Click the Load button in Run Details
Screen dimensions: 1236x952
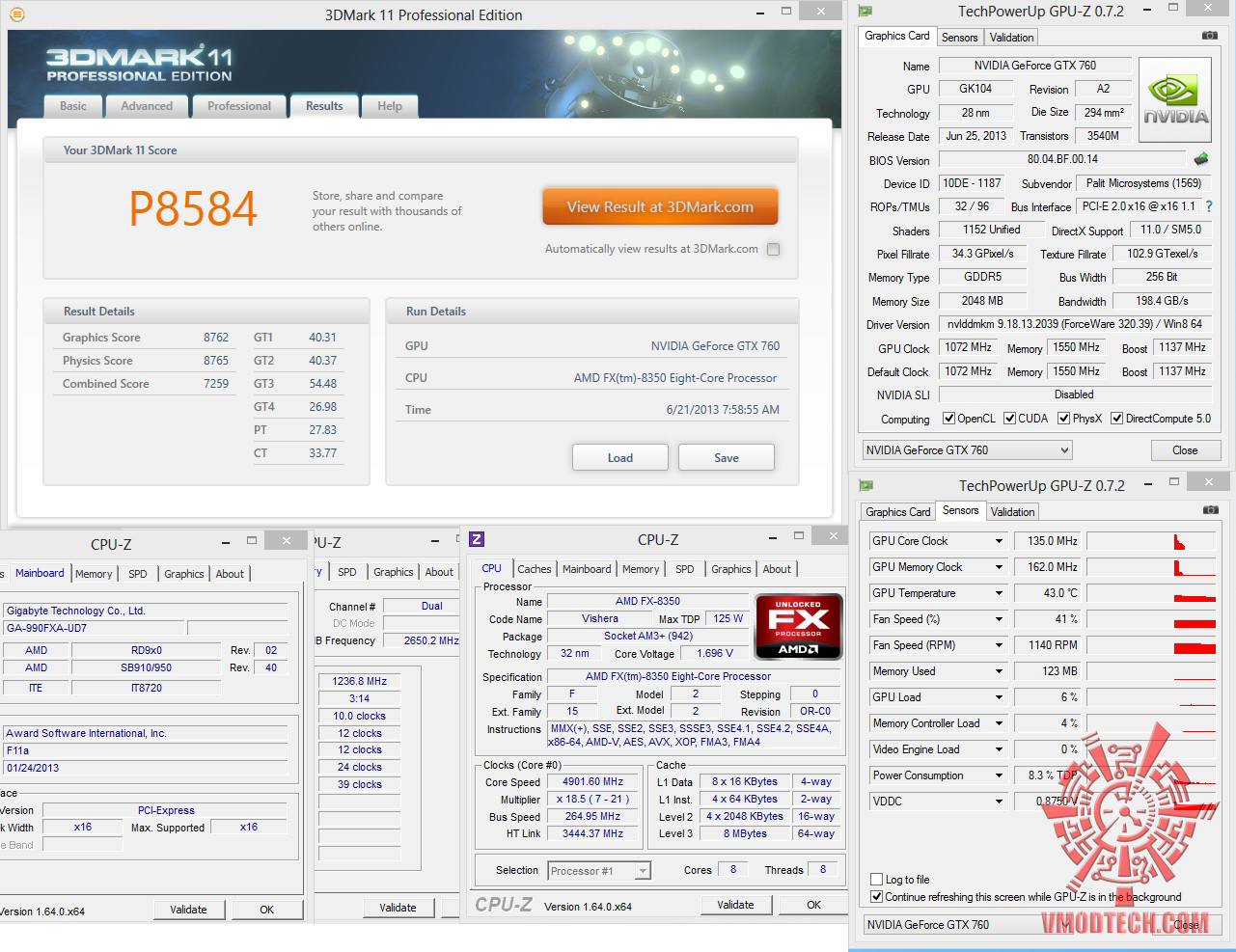(620, 457)
